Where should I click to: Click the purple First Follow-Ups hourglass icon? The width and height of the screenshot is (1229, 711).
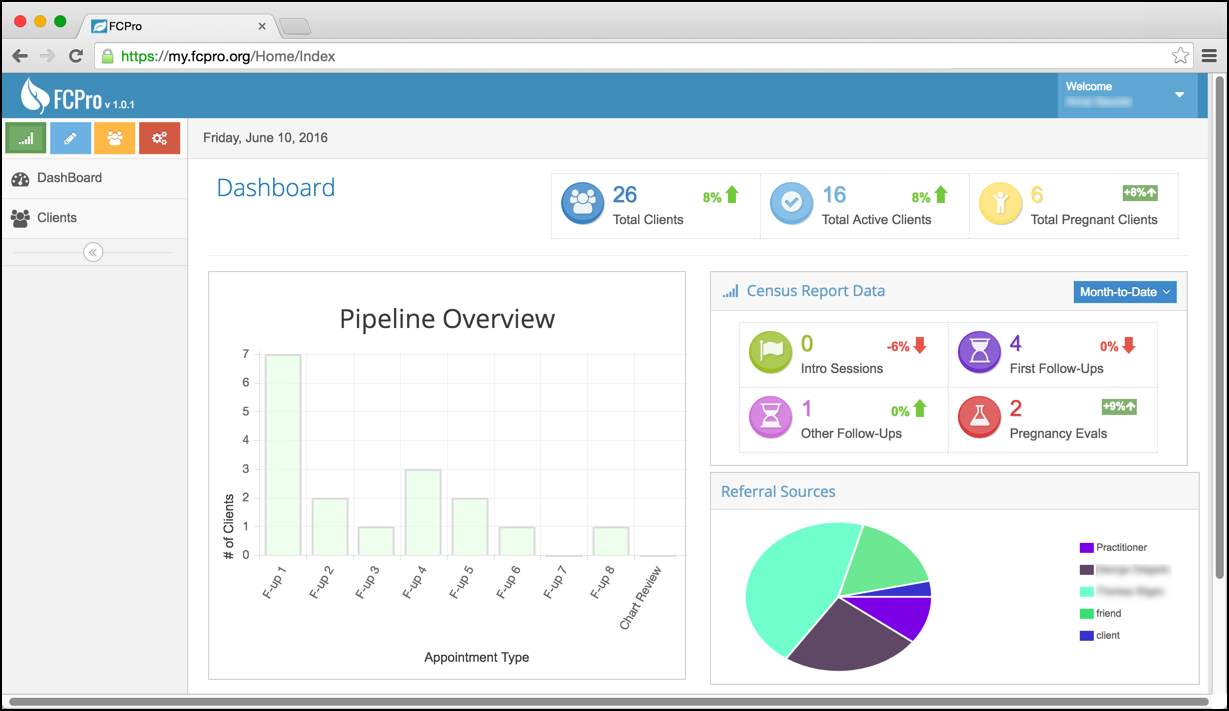tap(979, 353)
